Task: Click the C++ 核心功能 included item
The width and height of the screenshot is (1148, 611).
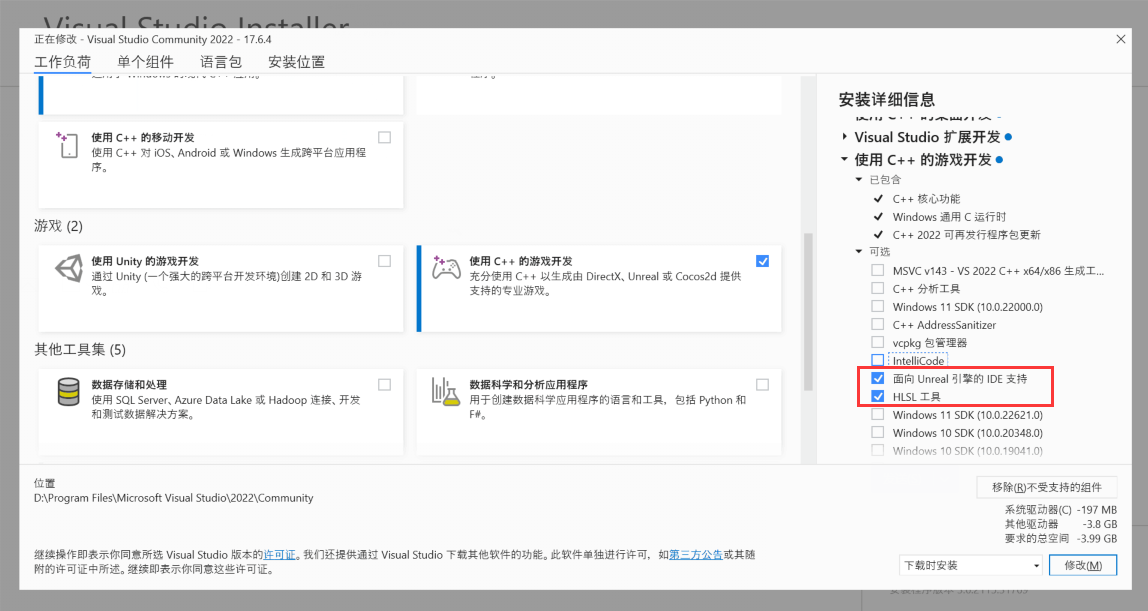Action: pos(926,199)
